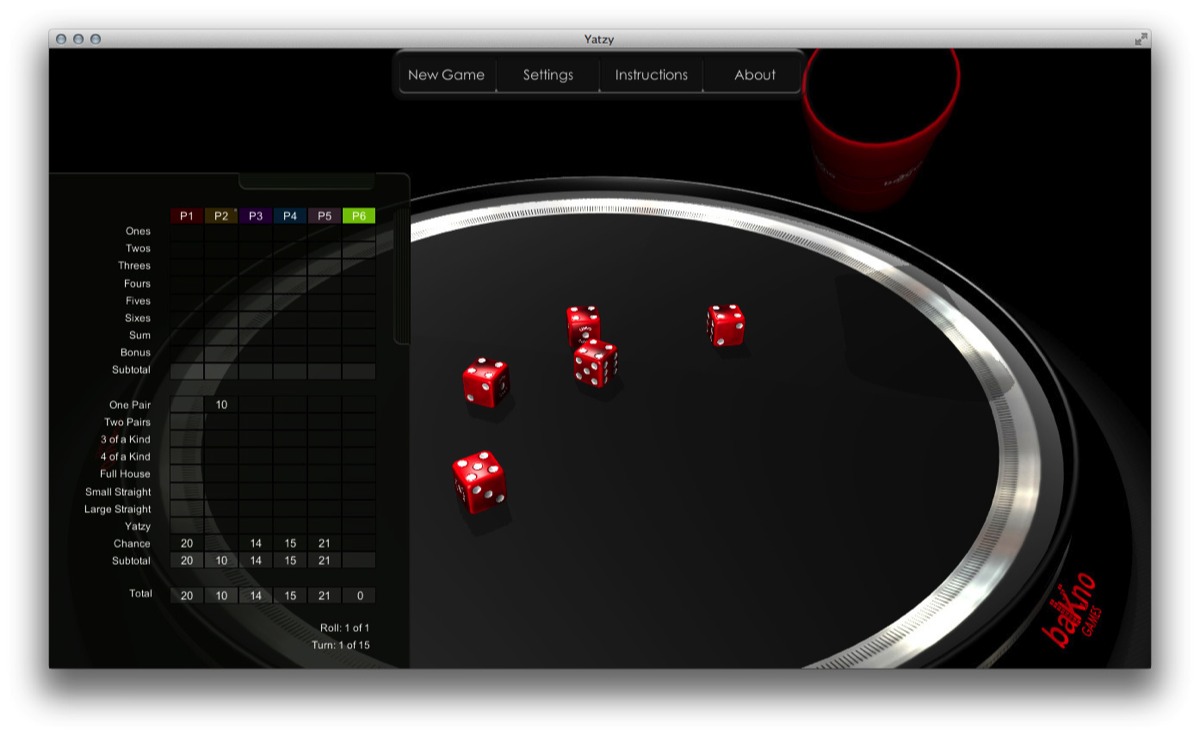Click the 3 of a Kind label
The image size is (1200, 736).
click(x=125, y=440)
